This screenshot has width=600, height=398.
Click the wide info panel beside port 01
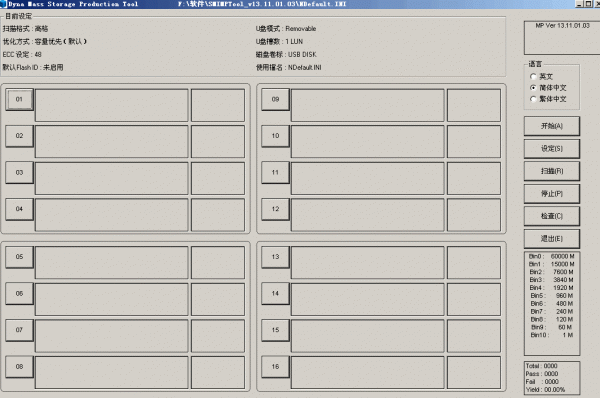(111, 105)
